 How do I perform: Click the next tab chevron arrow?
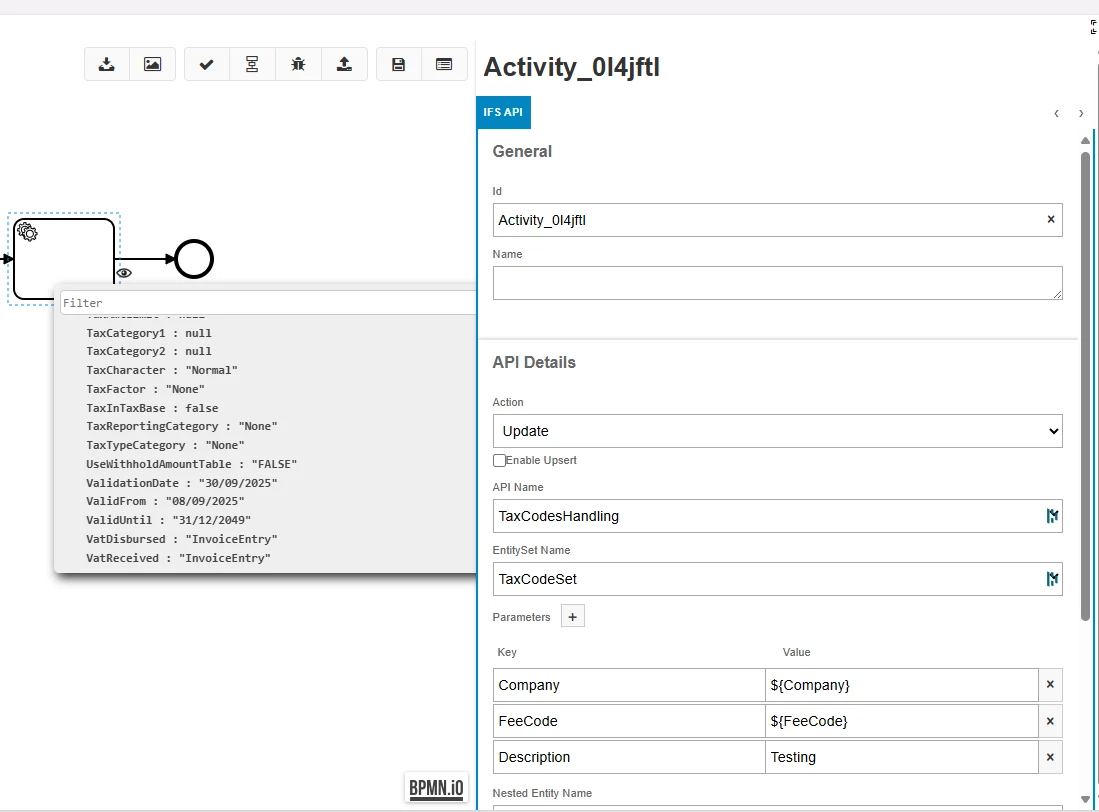click(1081, 113)
